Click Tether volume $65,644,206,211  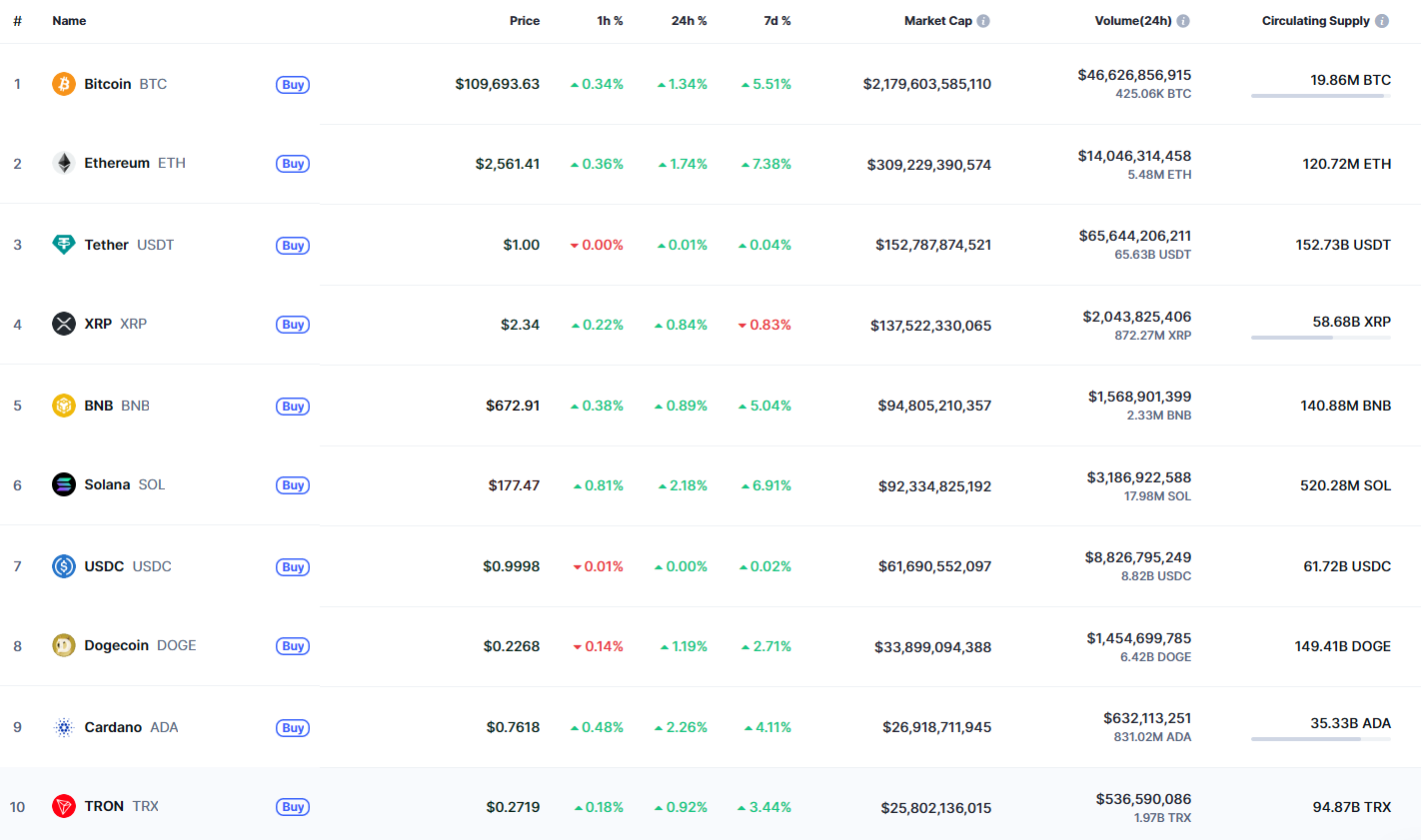pyautogui.click(x=1135, y=236)
